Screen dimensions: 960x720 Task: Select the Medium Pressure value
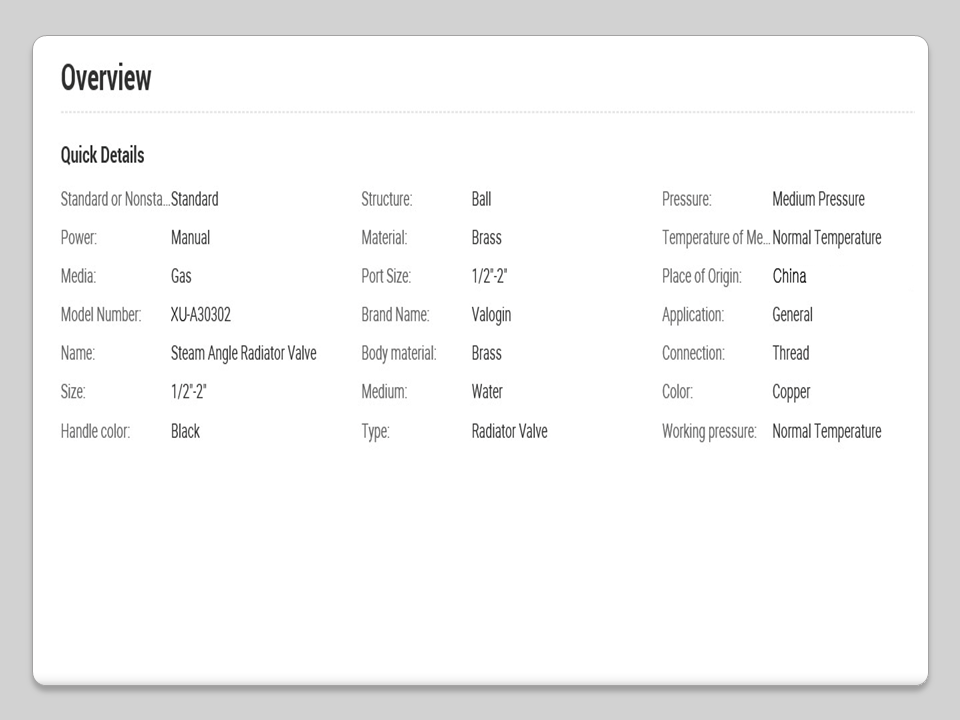pyautogui.click(x=818, y=199)
